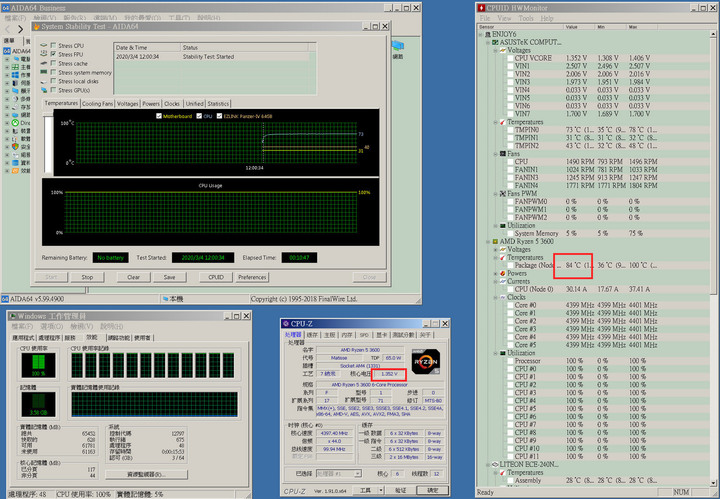Enable the Stress CPU checkbox
Screen dimensions: 720x499
point(54,45)
